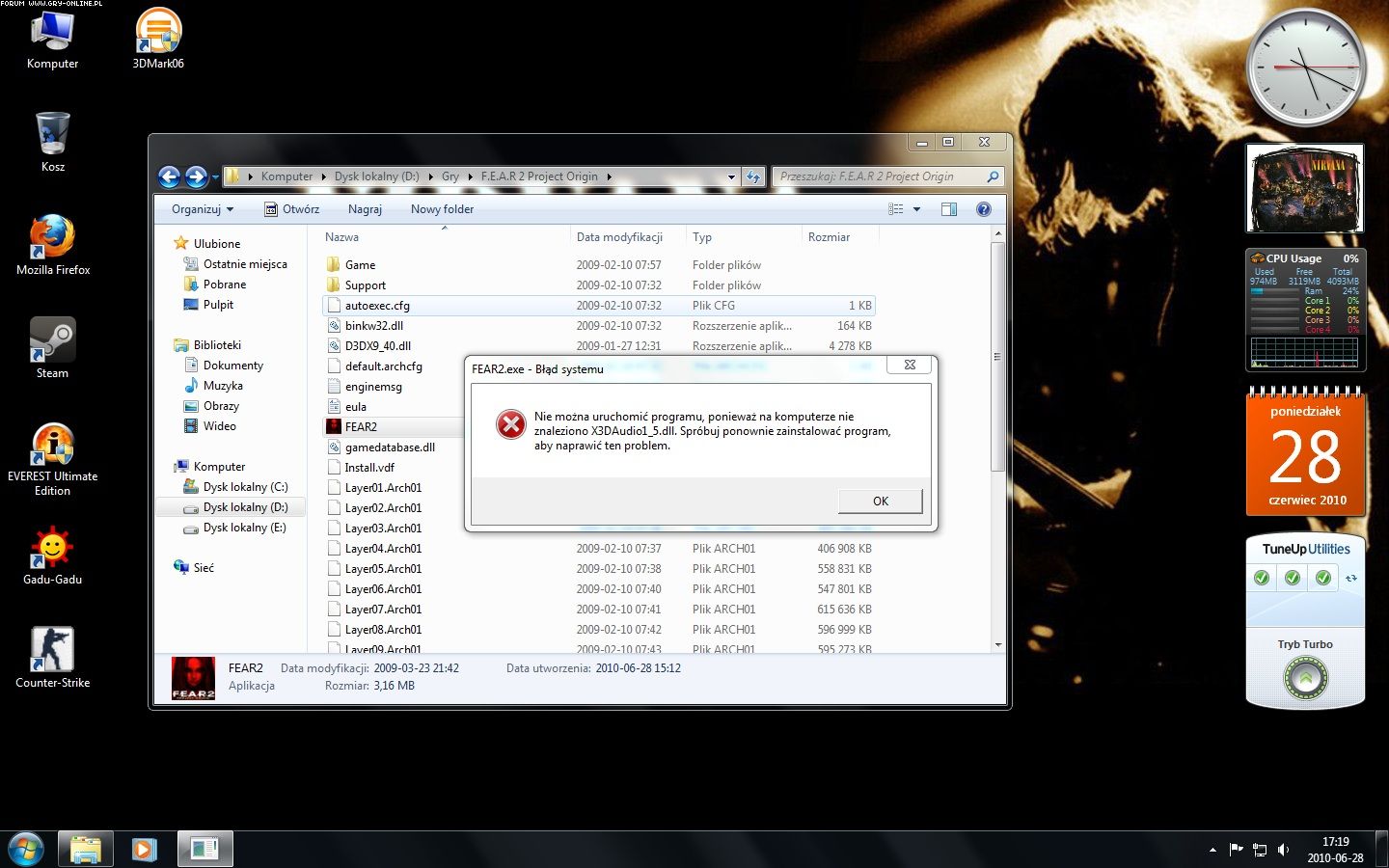Expand the breadcrumb arrow after Komputer
The width and height of the screenshot is (1389, 868).
tap(324, 176)
